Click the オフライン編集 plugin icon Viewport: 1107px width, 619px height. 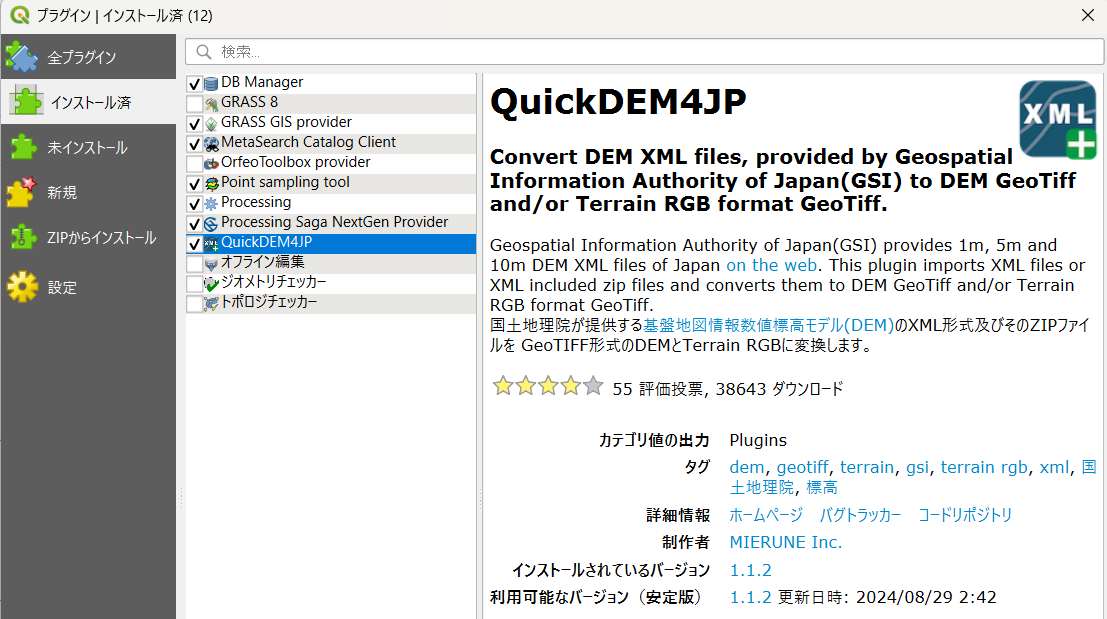pos(211,264)
